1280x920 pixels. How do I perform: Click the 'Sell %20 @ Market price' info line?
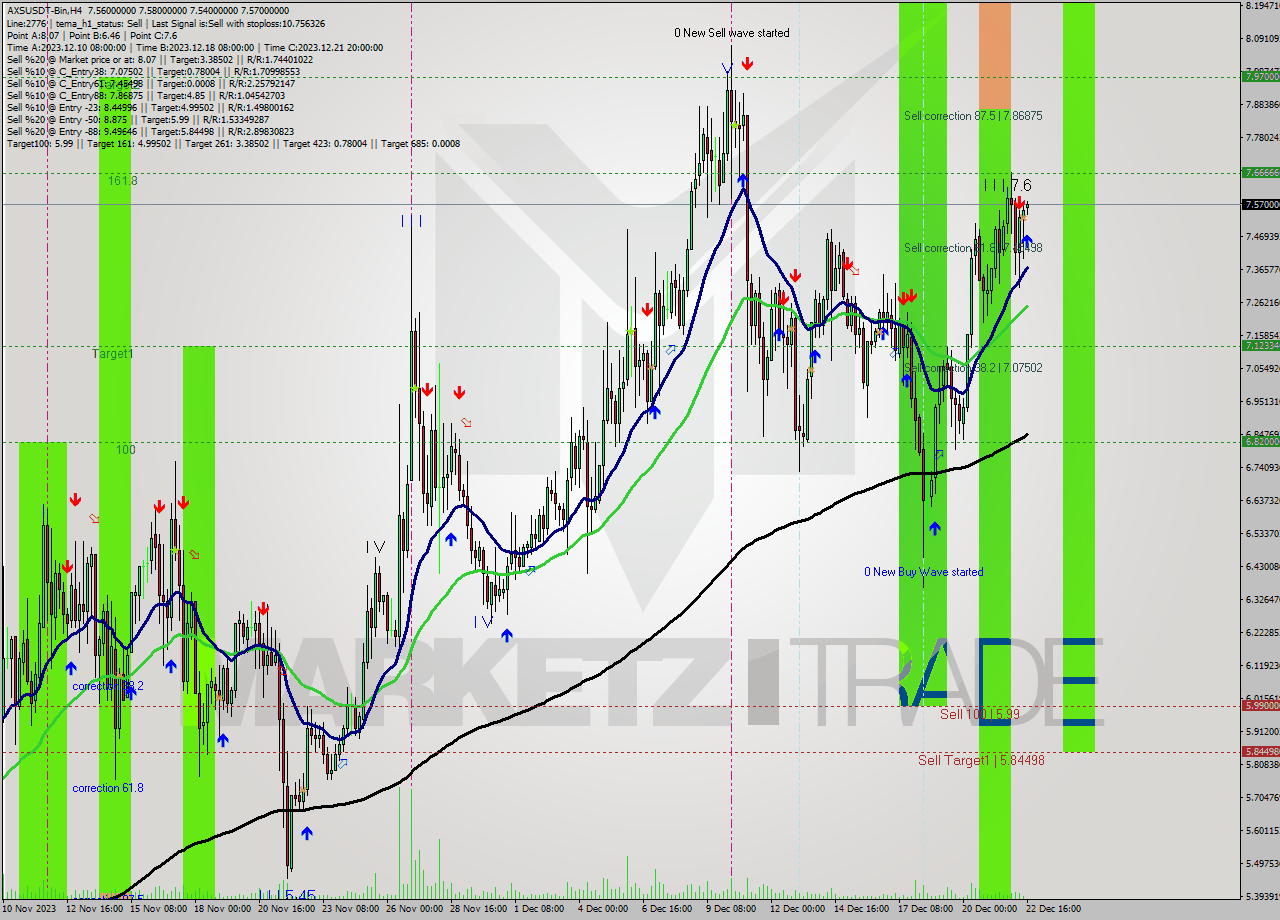(159, 59)
